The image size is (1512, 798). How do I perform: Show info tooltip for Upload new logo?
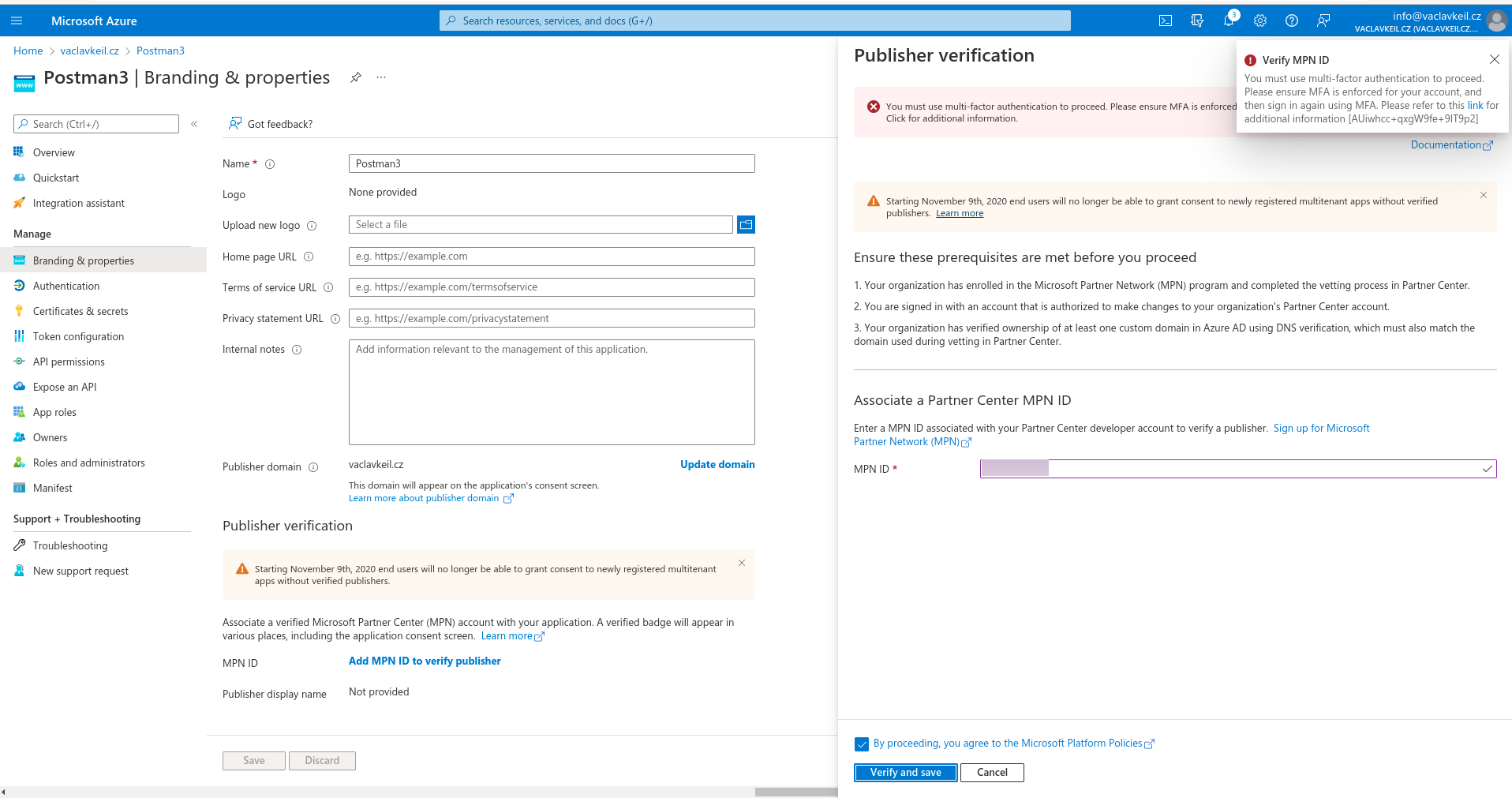click(312, 226)
